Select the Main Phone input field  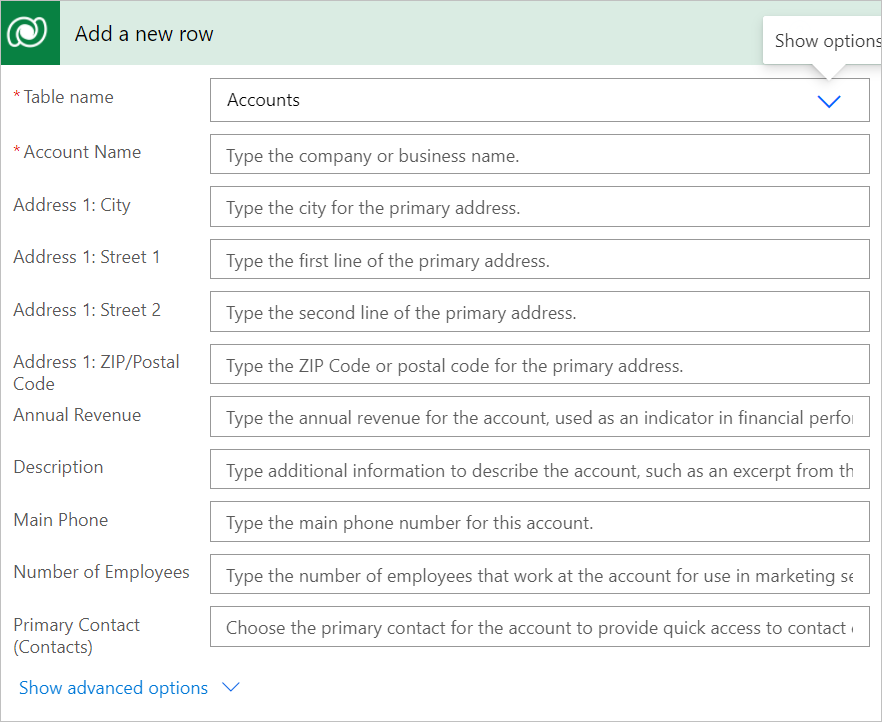tap(540, 522)
